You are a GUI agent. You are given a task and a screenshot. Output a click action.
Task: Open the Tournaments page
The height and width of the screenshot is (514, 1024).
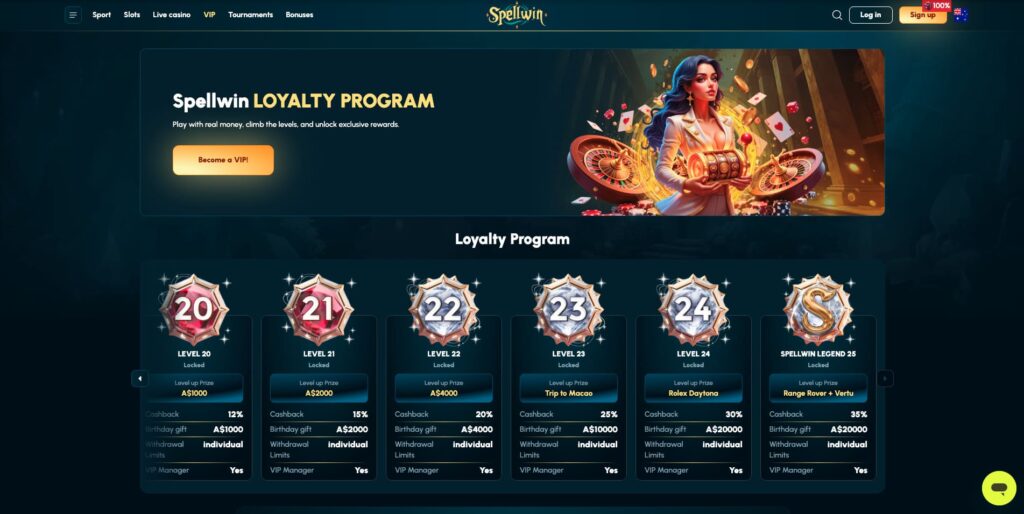(x=250, y=15)
